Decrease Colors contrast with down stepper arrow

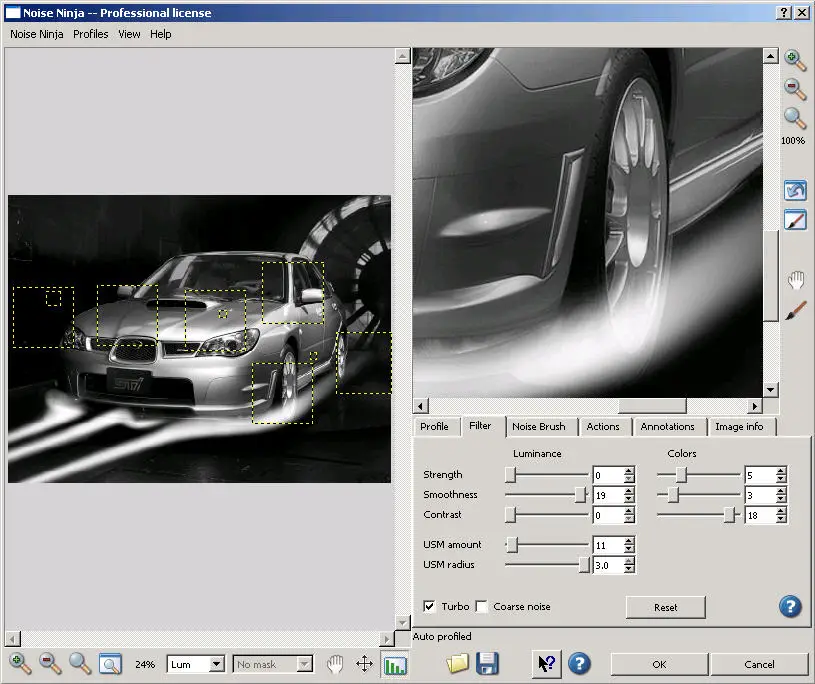click(781, 519)
